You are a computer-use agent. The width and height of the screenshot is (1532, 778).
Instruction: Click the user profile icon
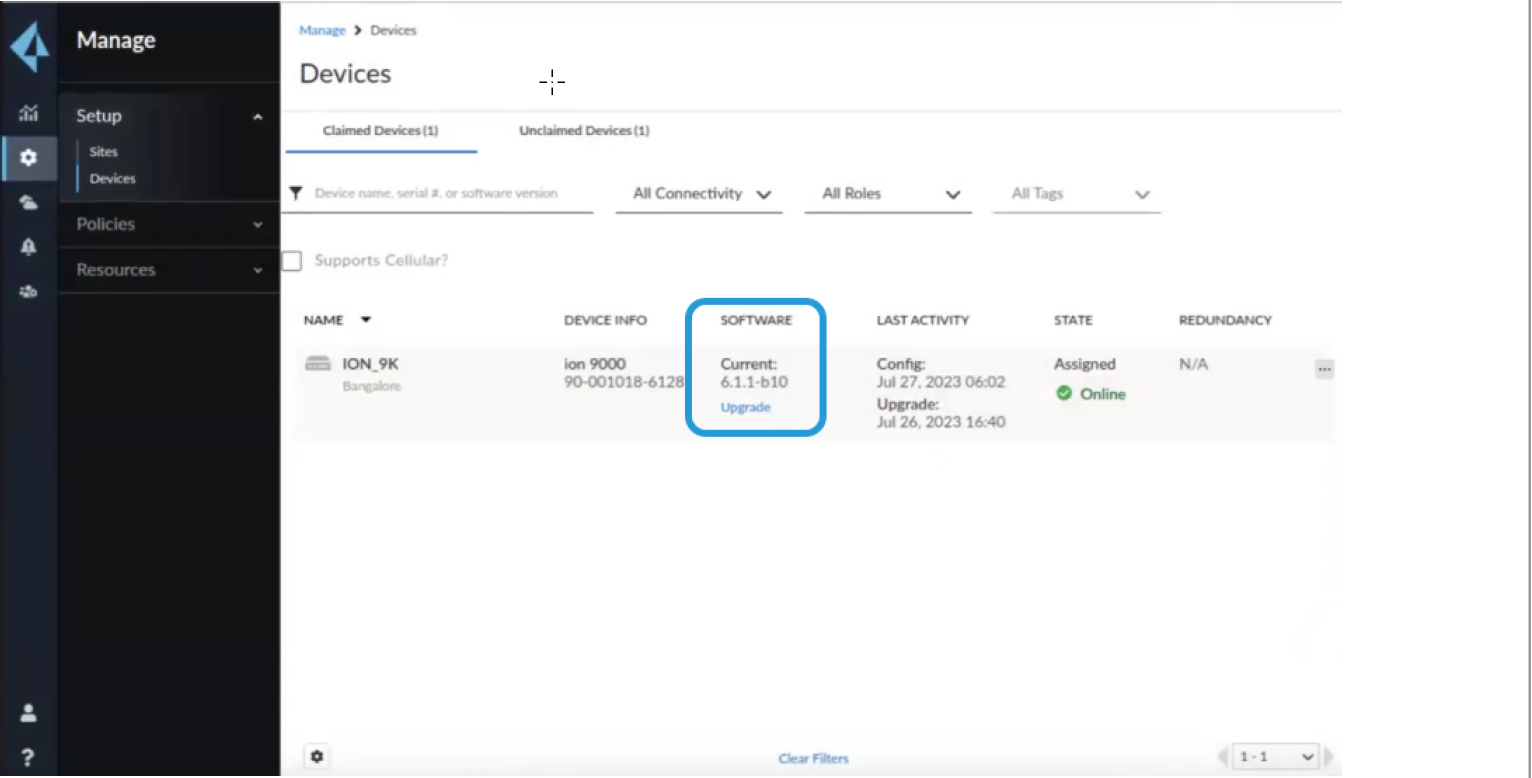[x=28, y=713]
